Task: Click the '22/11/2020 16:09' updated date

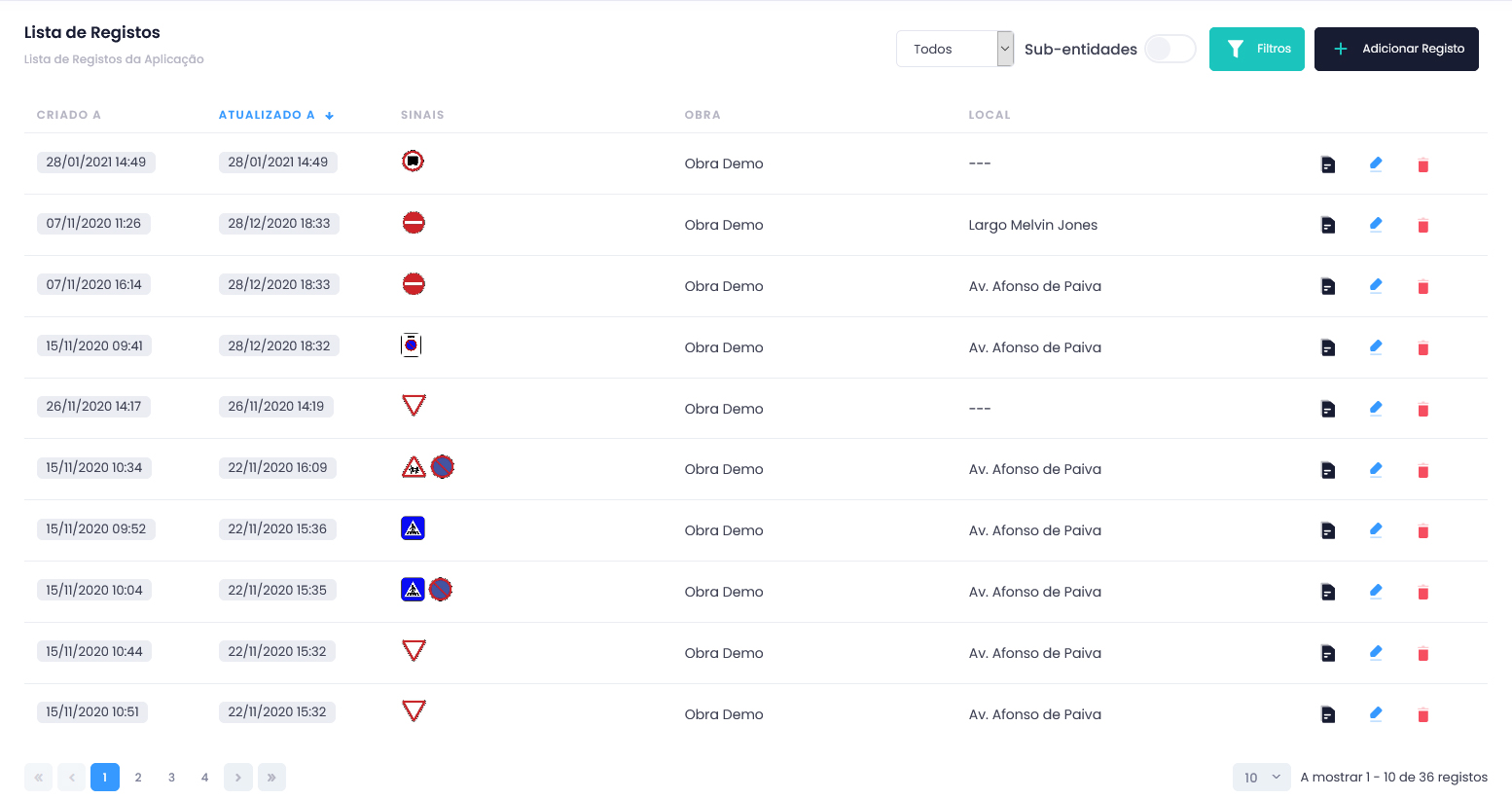Action: pyautogui.click(x=277, y=467)
